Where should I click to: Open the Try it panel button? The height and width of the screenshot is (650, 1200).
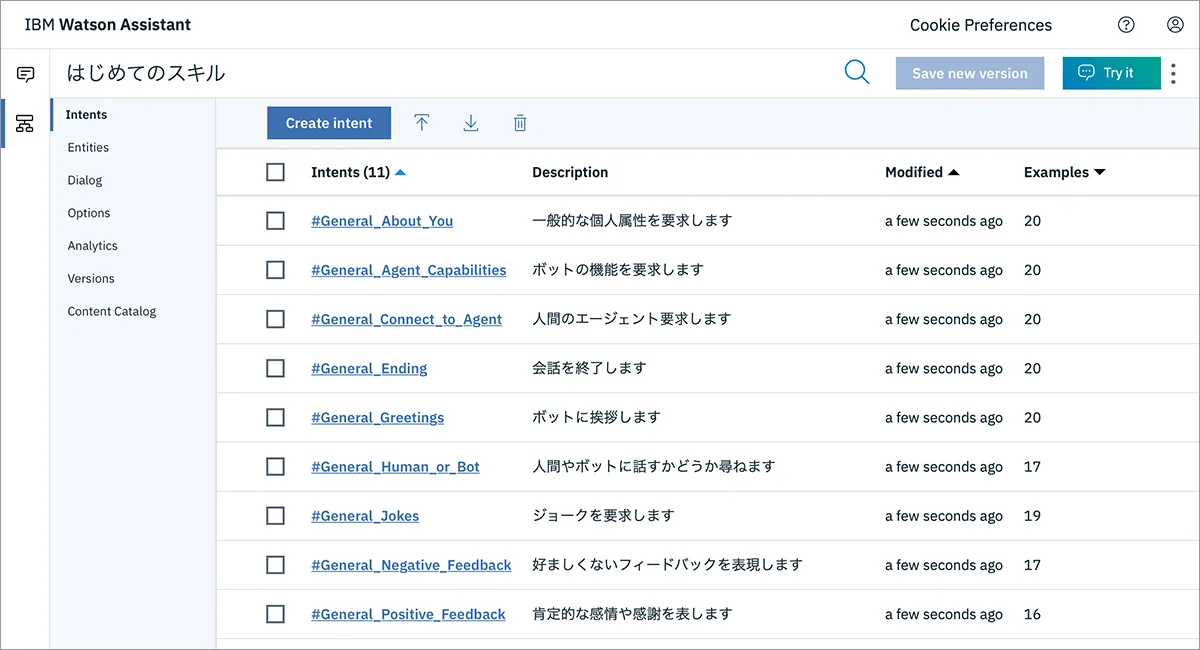pos(1111,73)
